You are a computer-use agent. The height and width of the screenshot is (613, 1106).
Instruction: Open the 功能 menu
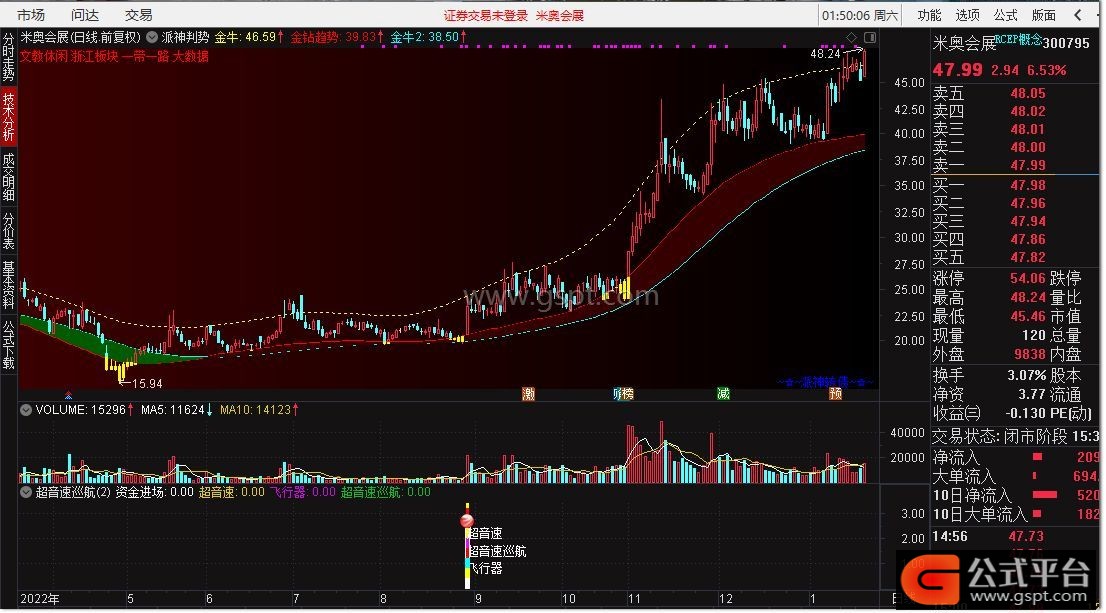pyautogui.click(x=929, y=15)
